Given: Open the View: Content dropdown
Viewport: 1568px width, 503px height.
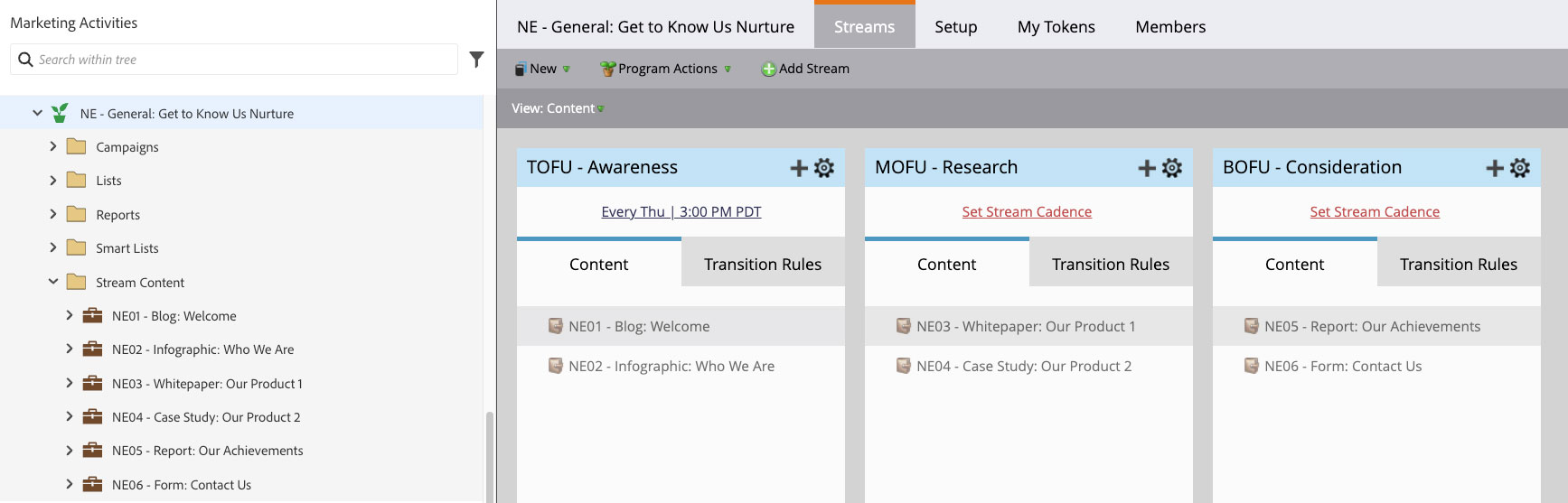Looking at the screenshot, I should click(x=558, y=108).
